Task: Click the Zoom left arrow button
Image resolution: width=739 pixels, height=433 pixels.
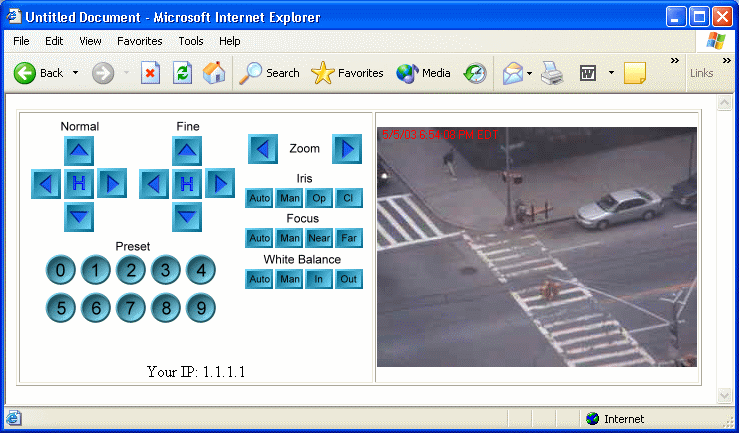Action: coord(262,149)
